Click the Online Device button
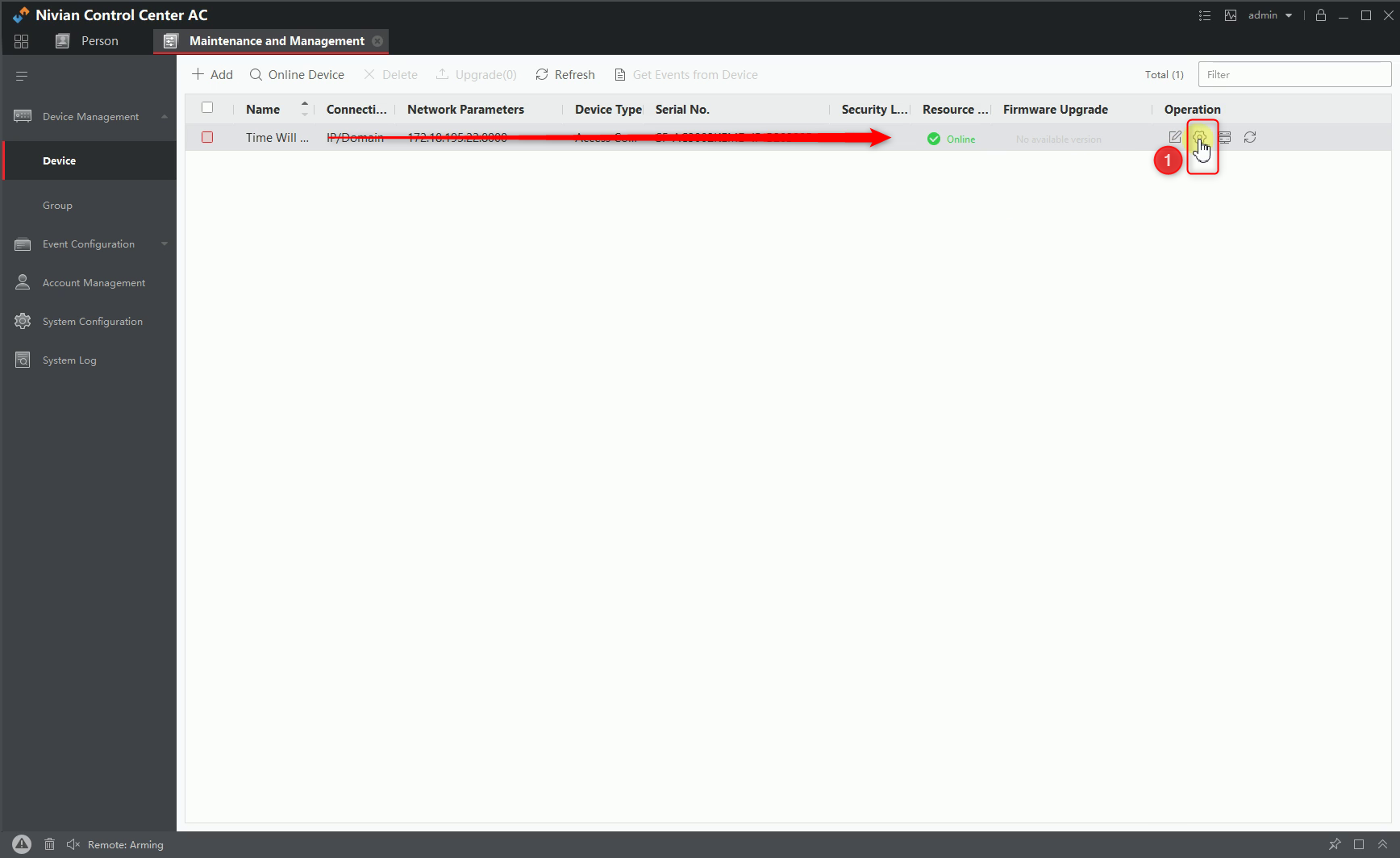The image size is (1400, 858). (297, 75)
